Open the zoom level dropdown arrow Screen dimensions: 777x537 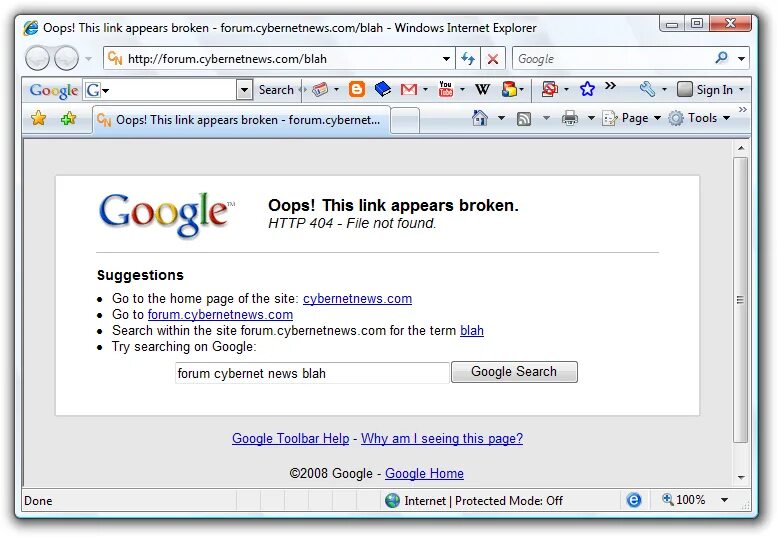coord(724,500)
